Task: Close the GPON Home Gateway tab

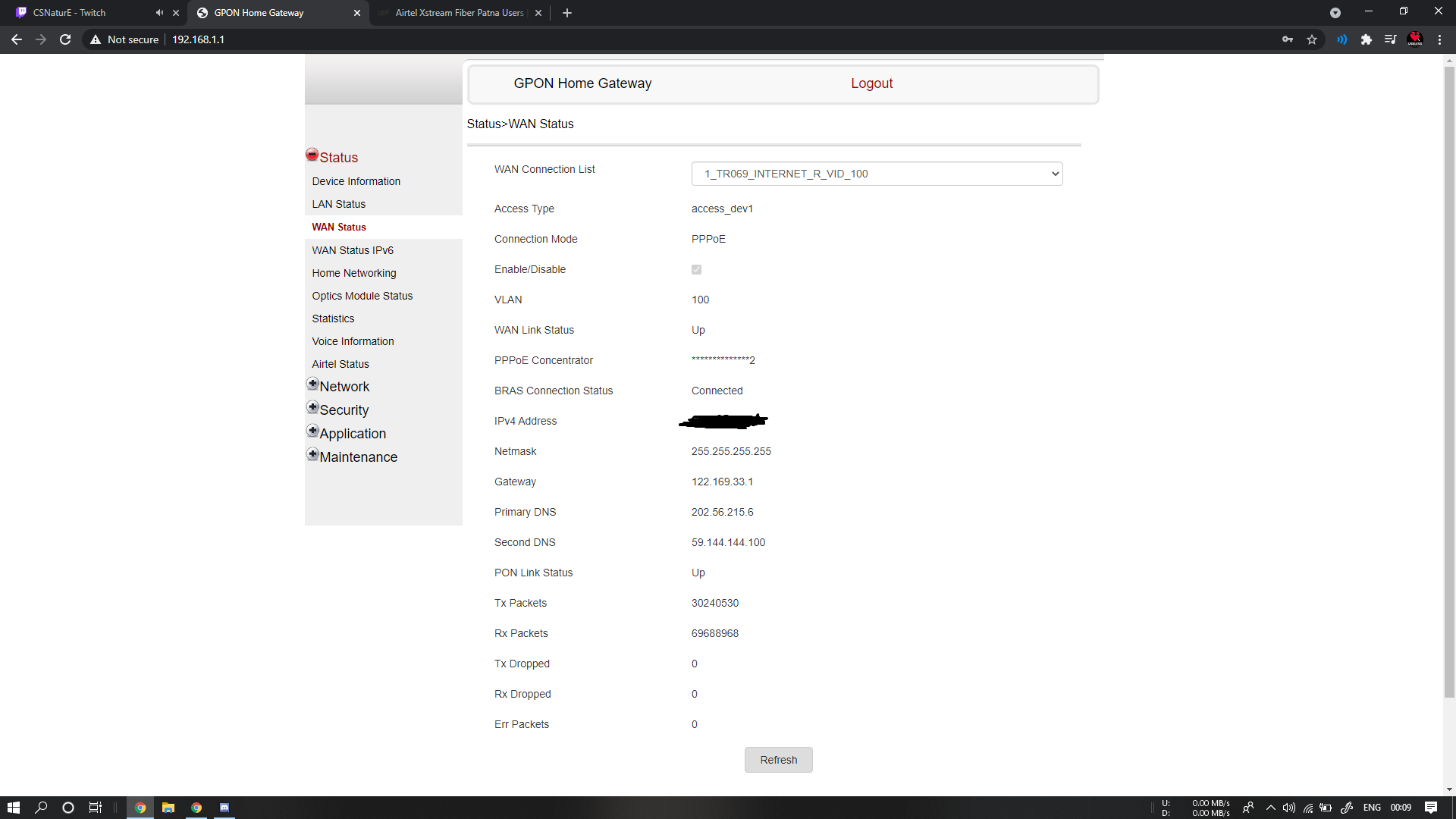Action: 357,13
